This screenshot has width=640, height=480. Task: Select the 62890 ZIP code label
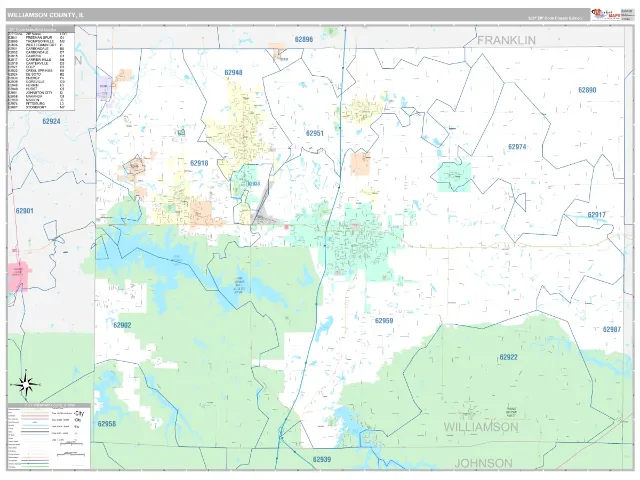(587, 90)
